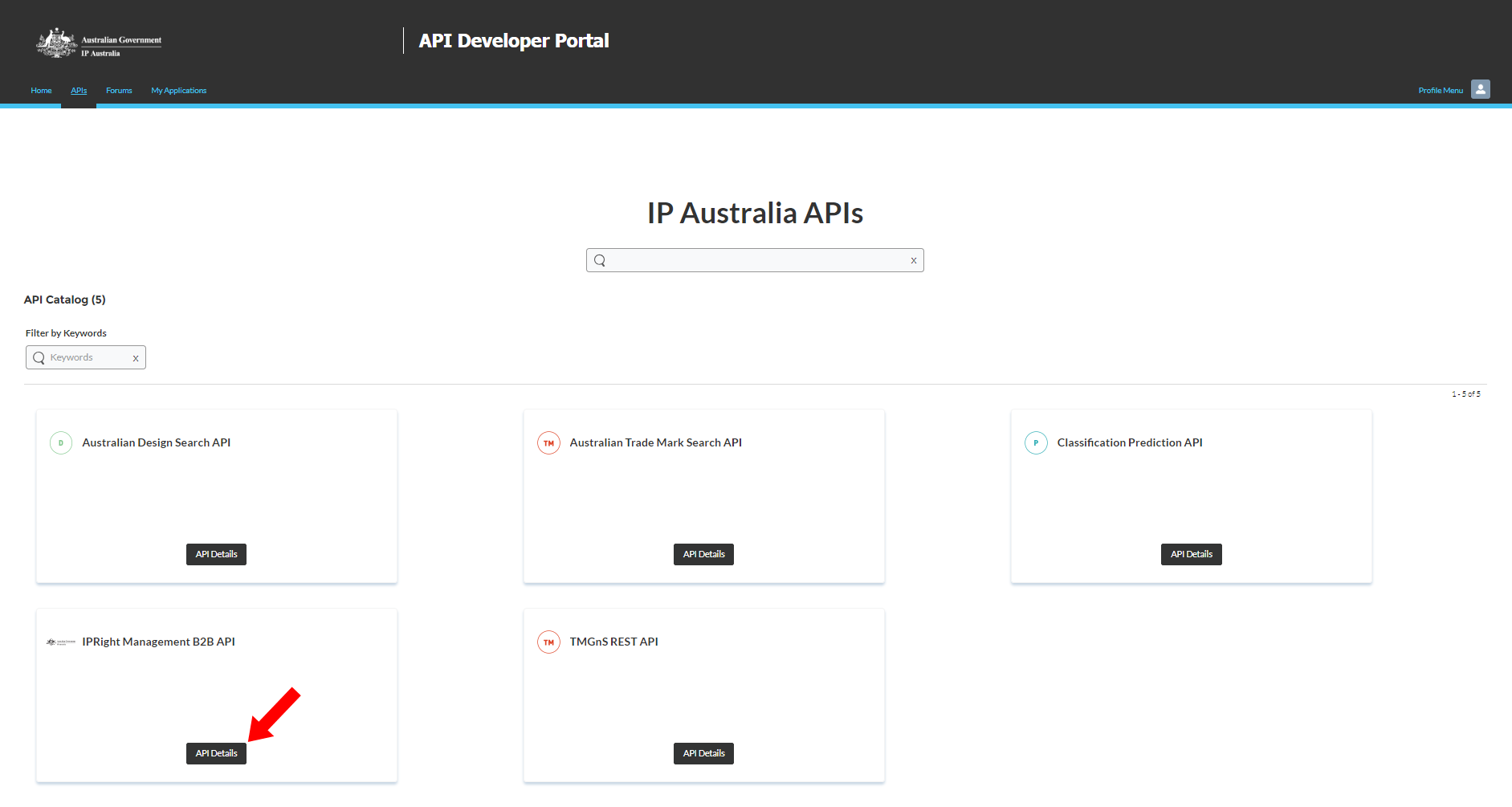Open the Profile Menu avatar icon

coord(1480,89)
